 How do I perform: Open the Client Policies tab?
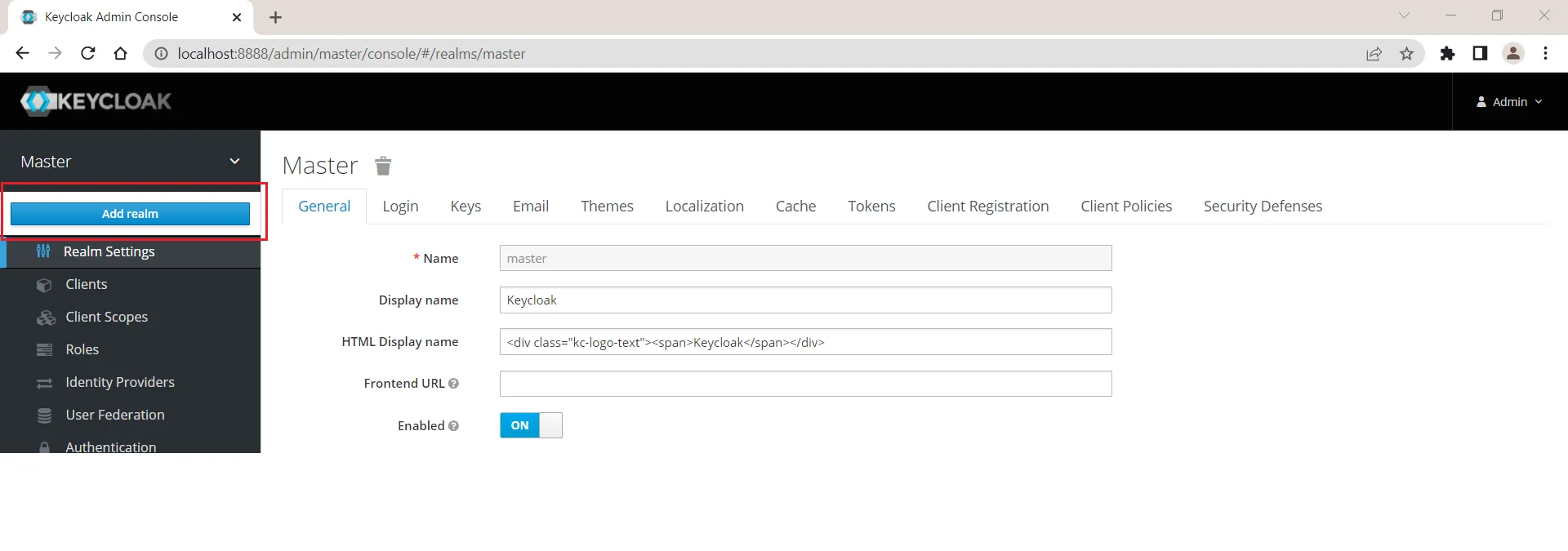[x=1126, y=207]
